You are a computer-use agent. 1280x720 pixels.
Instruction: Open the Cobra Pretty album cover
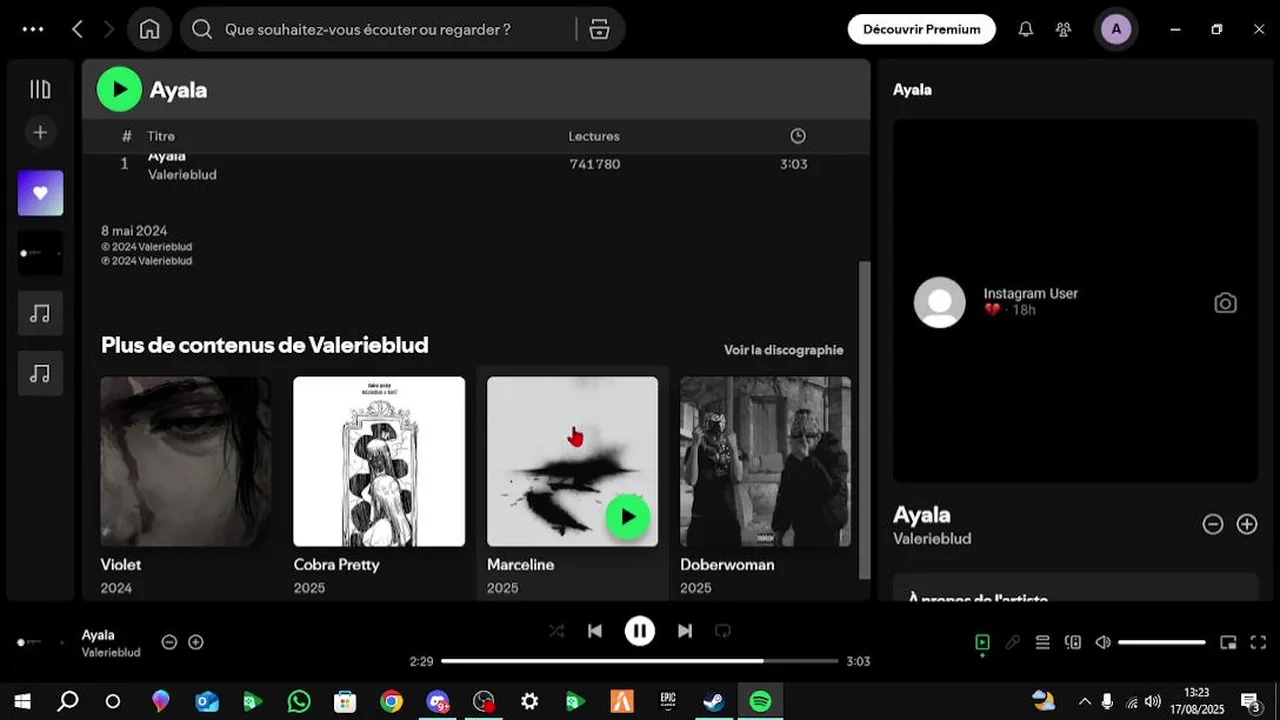pos(379,461)
